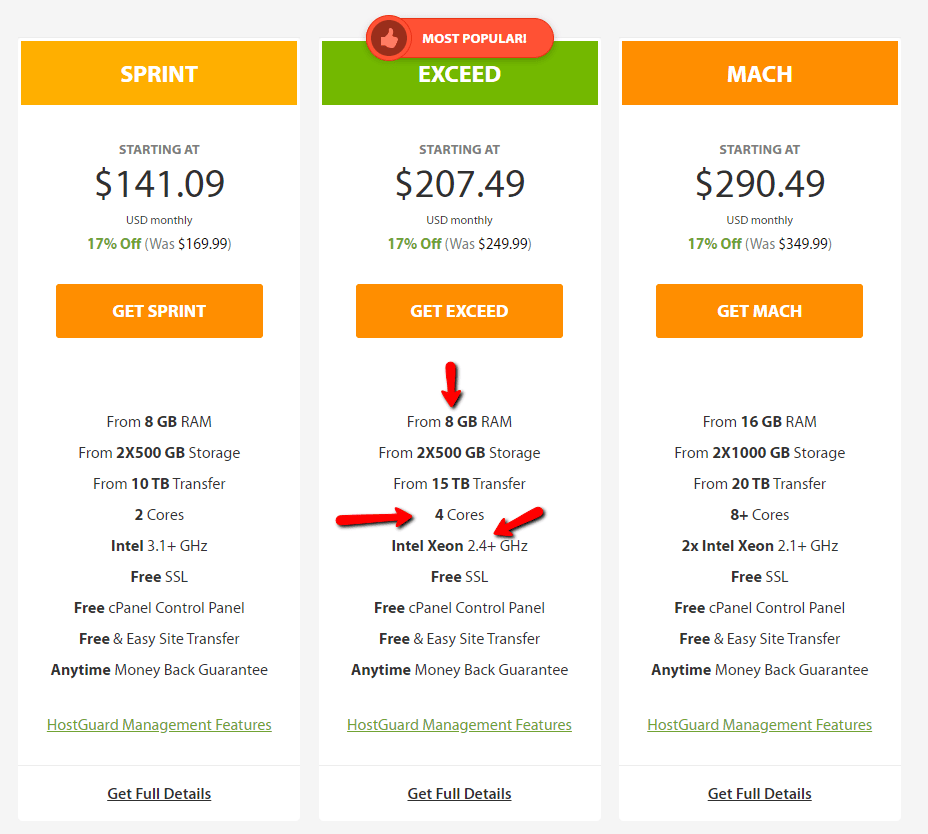Click the red arrow above 8 GB RAM
The image size is (928, 834).
452,383
